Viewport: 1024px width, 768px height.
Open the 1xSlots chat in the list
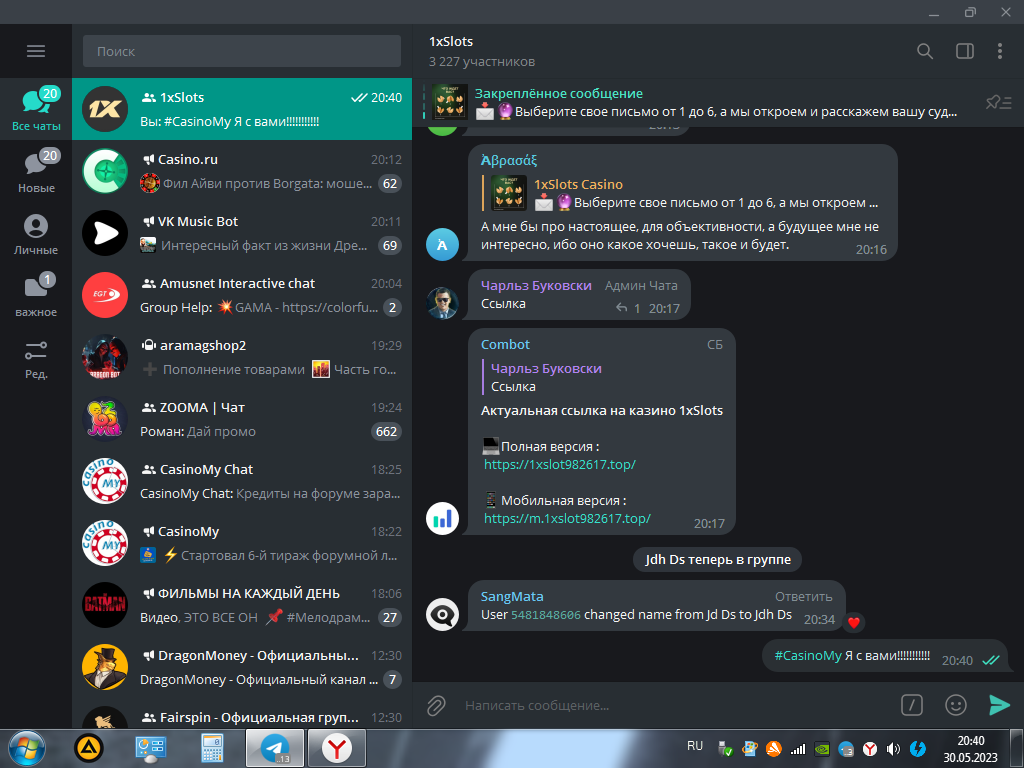242,109
